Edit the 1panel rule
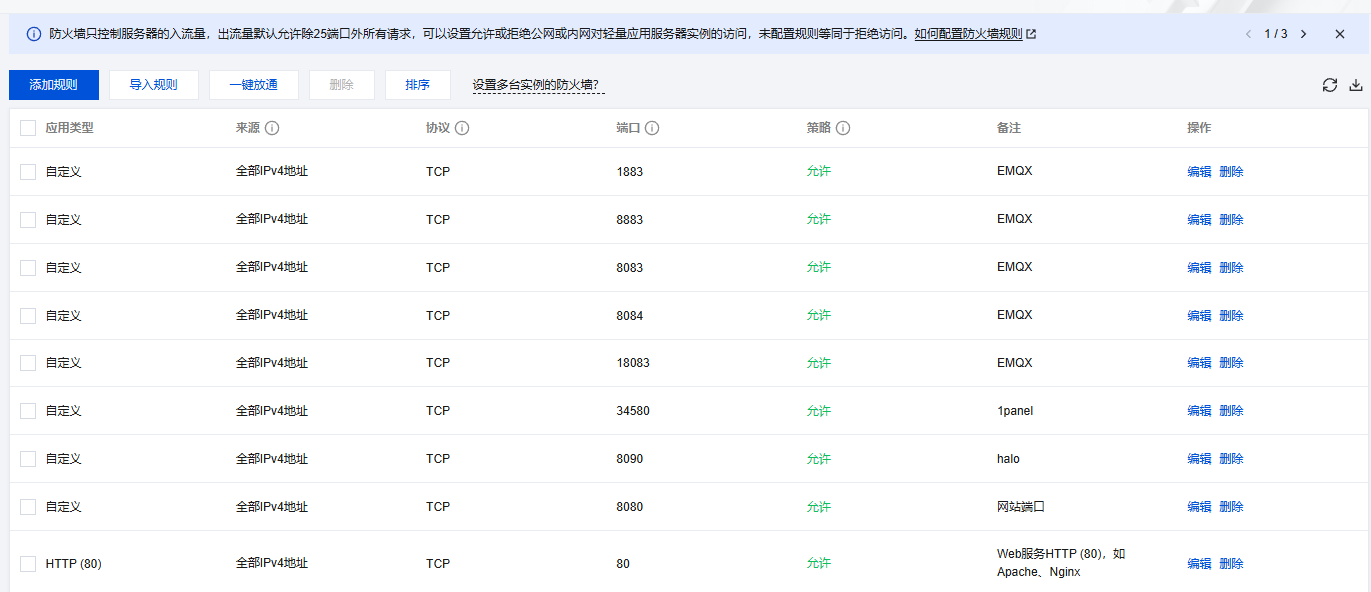 tap(1199, 411)
